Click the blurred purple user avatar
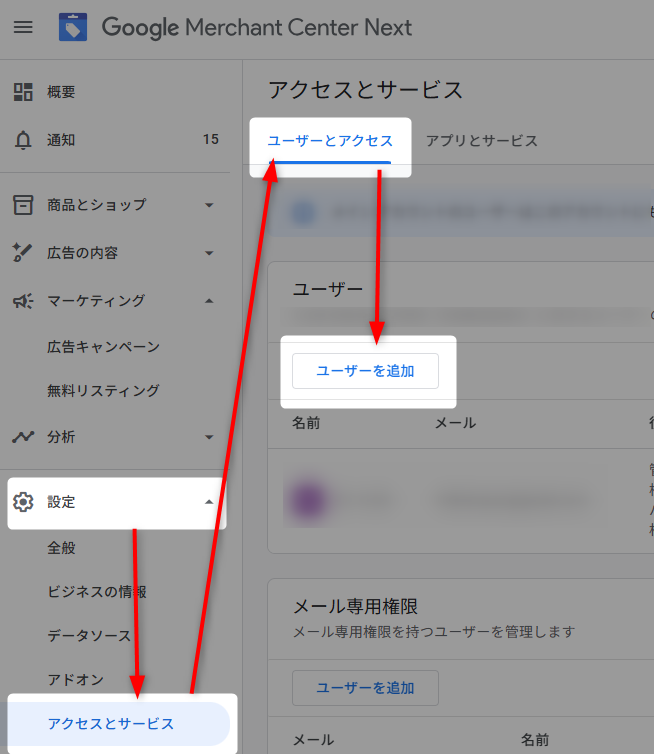The width and height of the screenshot is (654, 754). click(x=309, y=501)
